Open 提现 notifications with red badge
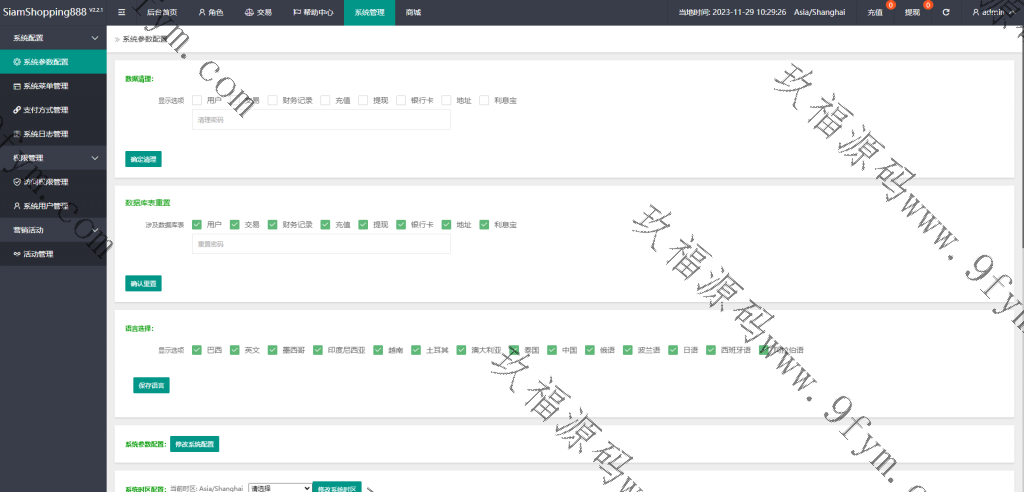The width and height of the screenshot is (1024, 492). click(x=912, y=12)
